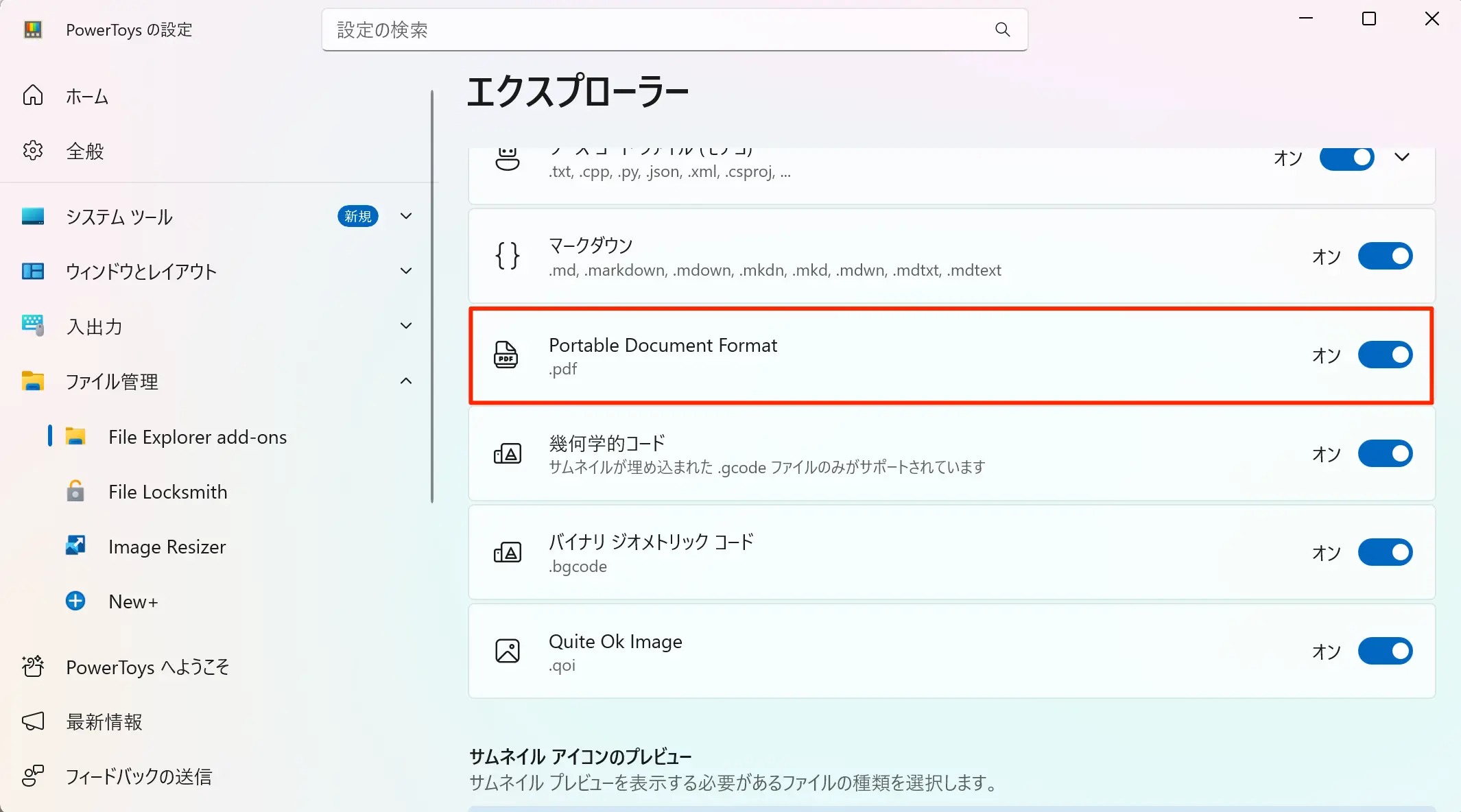Click the search magnifier icon

coord(1002,29)
